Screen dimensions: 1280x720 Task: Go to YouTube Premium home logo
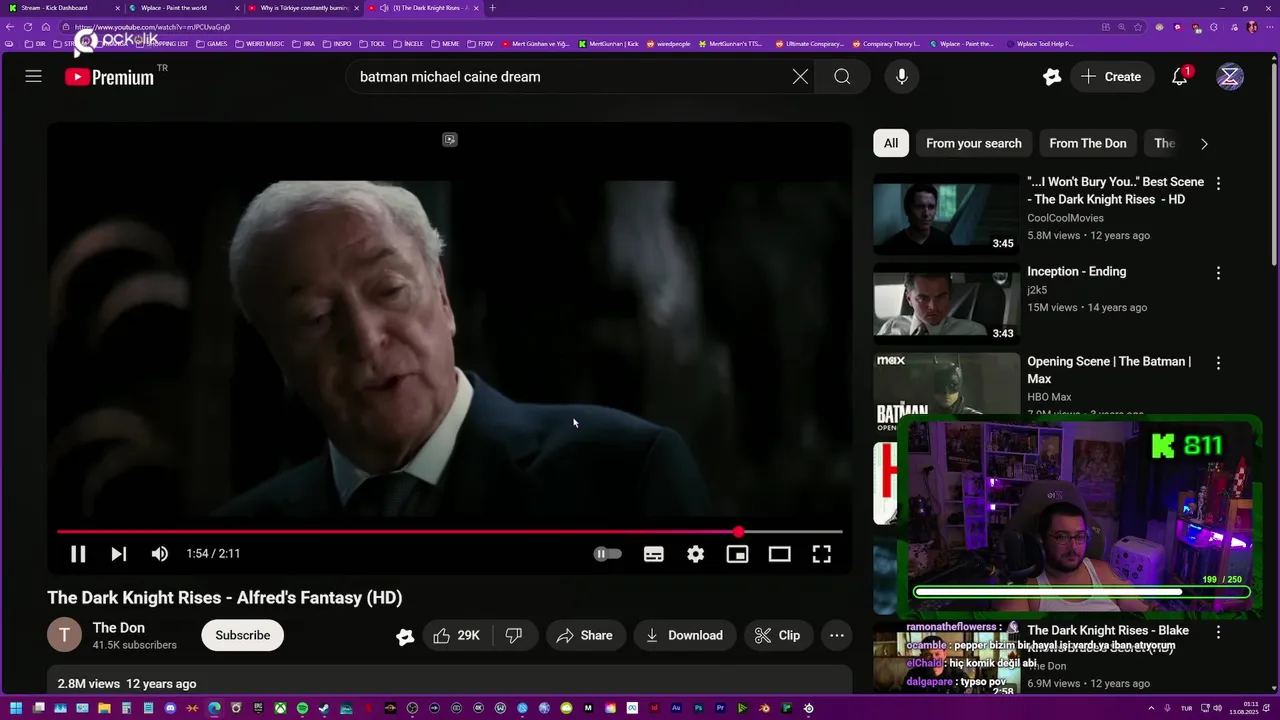tap(110, 77)
